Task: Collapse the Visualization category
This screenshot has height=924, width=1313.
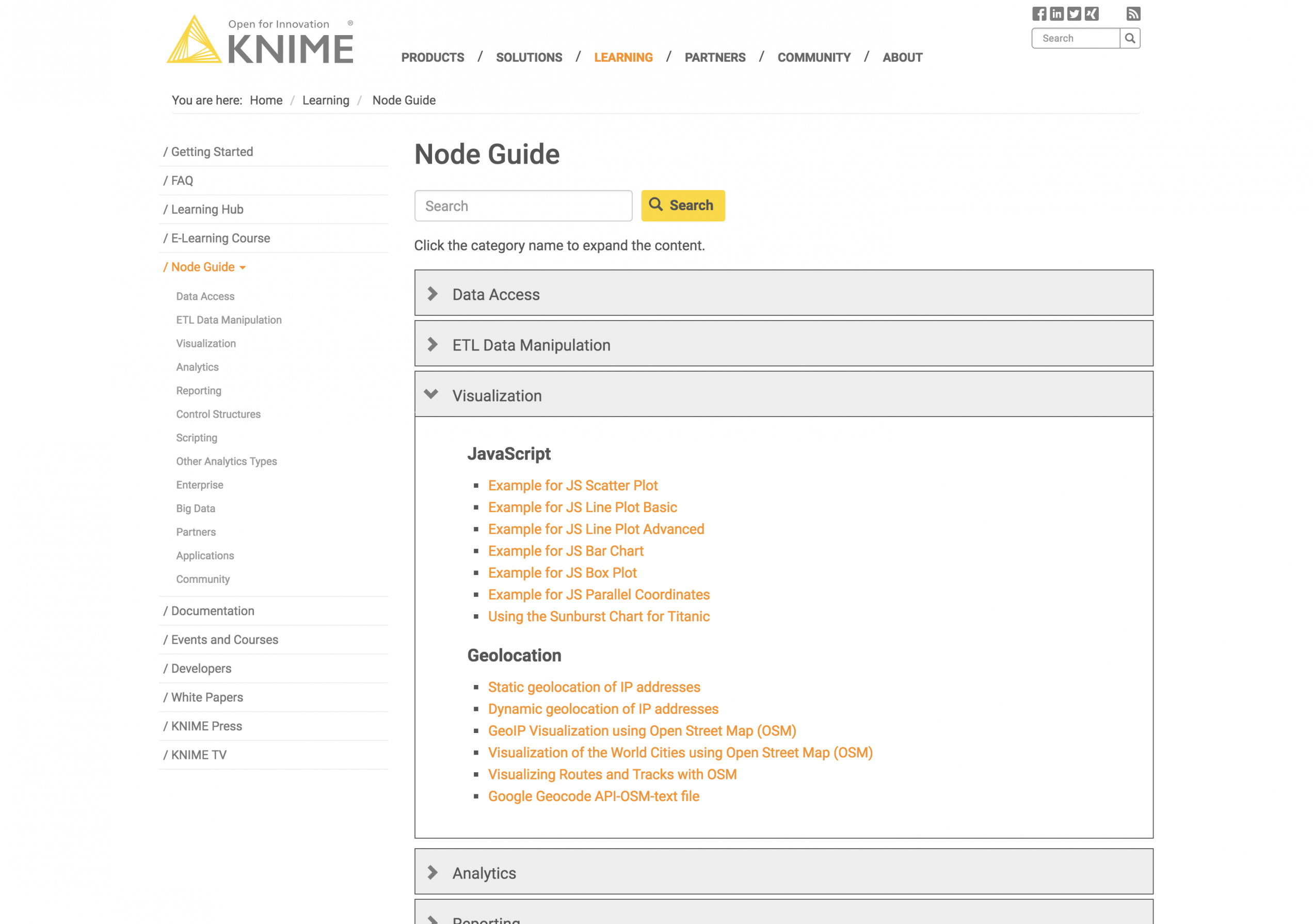Action: [x=497, y=395]
